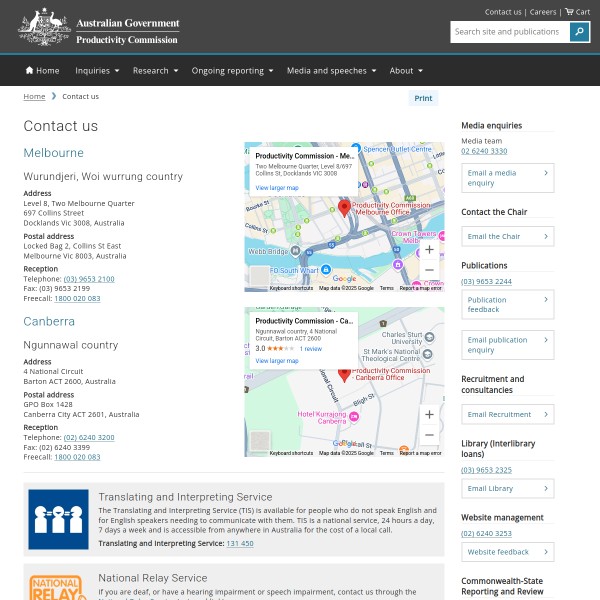Click the Melbourne telephone number link
This screenshot has height=600, width=600.
tap(89, 279)
